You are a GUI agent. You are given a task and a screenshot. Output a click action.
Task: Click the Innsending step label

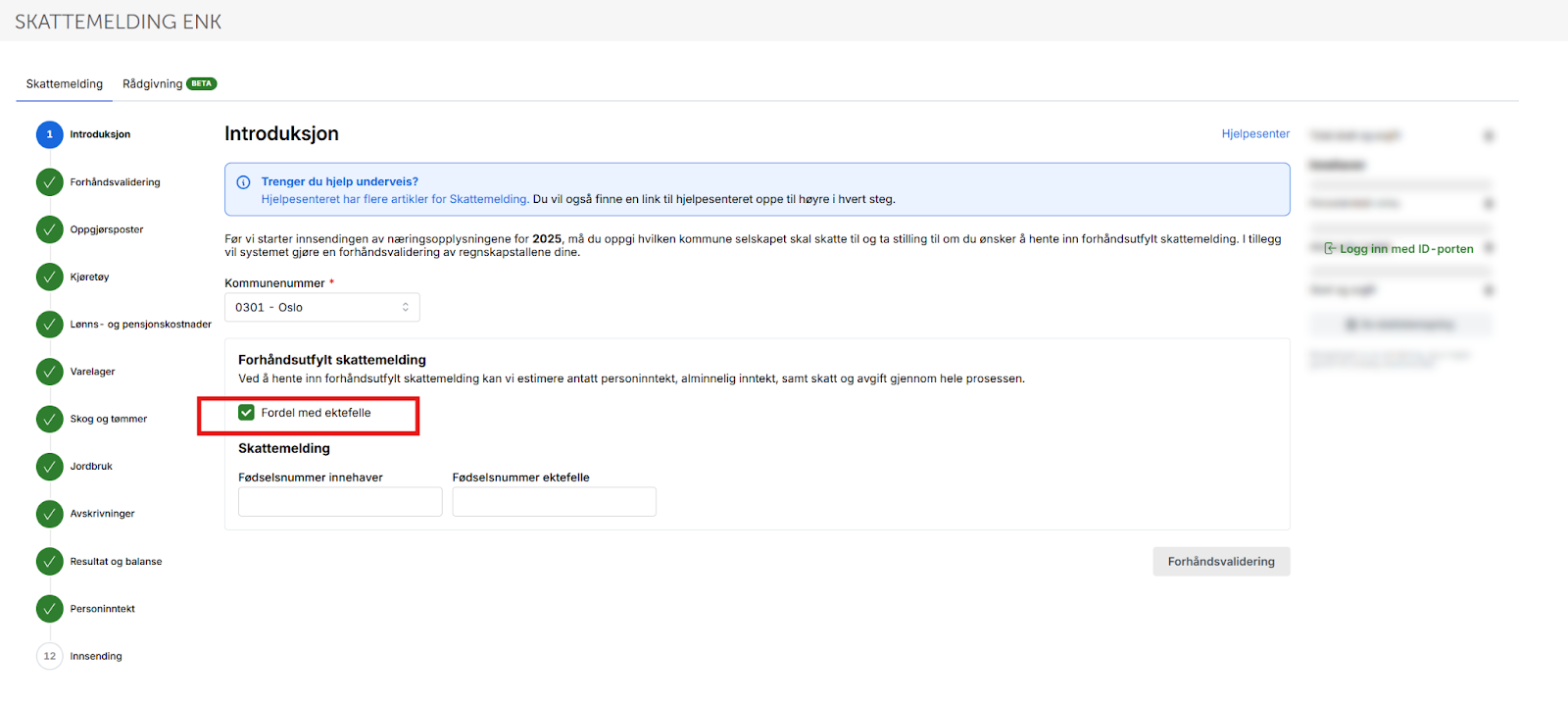pos(96,656)
